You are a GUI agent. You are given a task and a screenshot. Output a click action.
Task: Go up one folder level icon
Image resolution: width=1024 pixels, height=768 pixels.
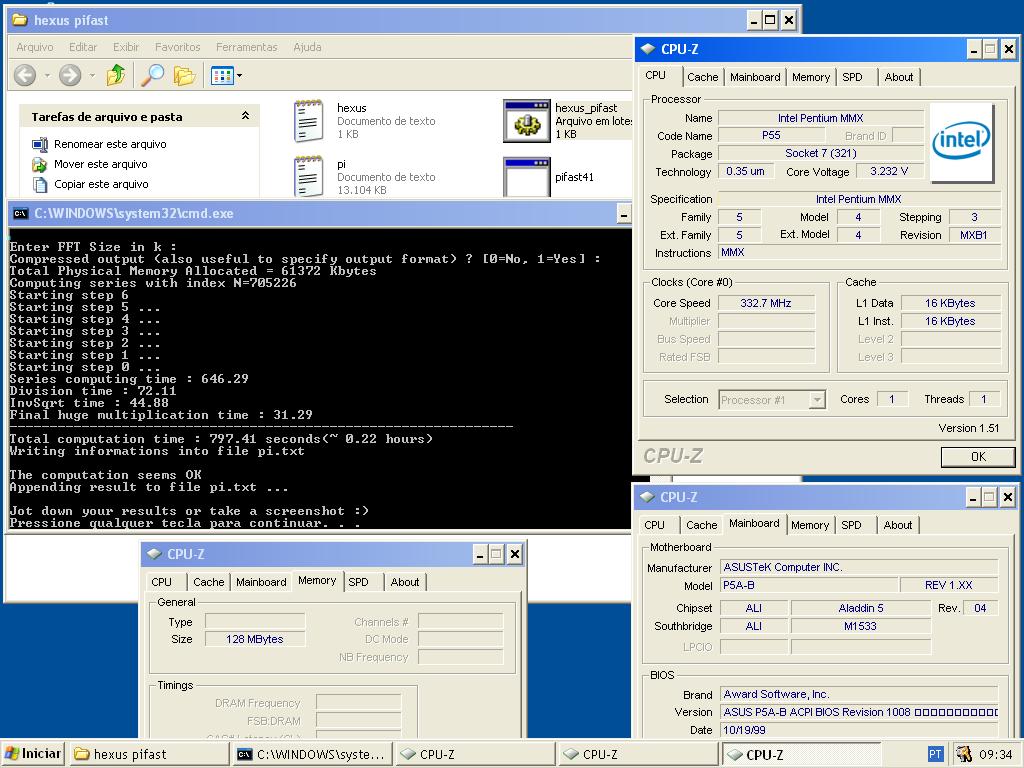116,75
